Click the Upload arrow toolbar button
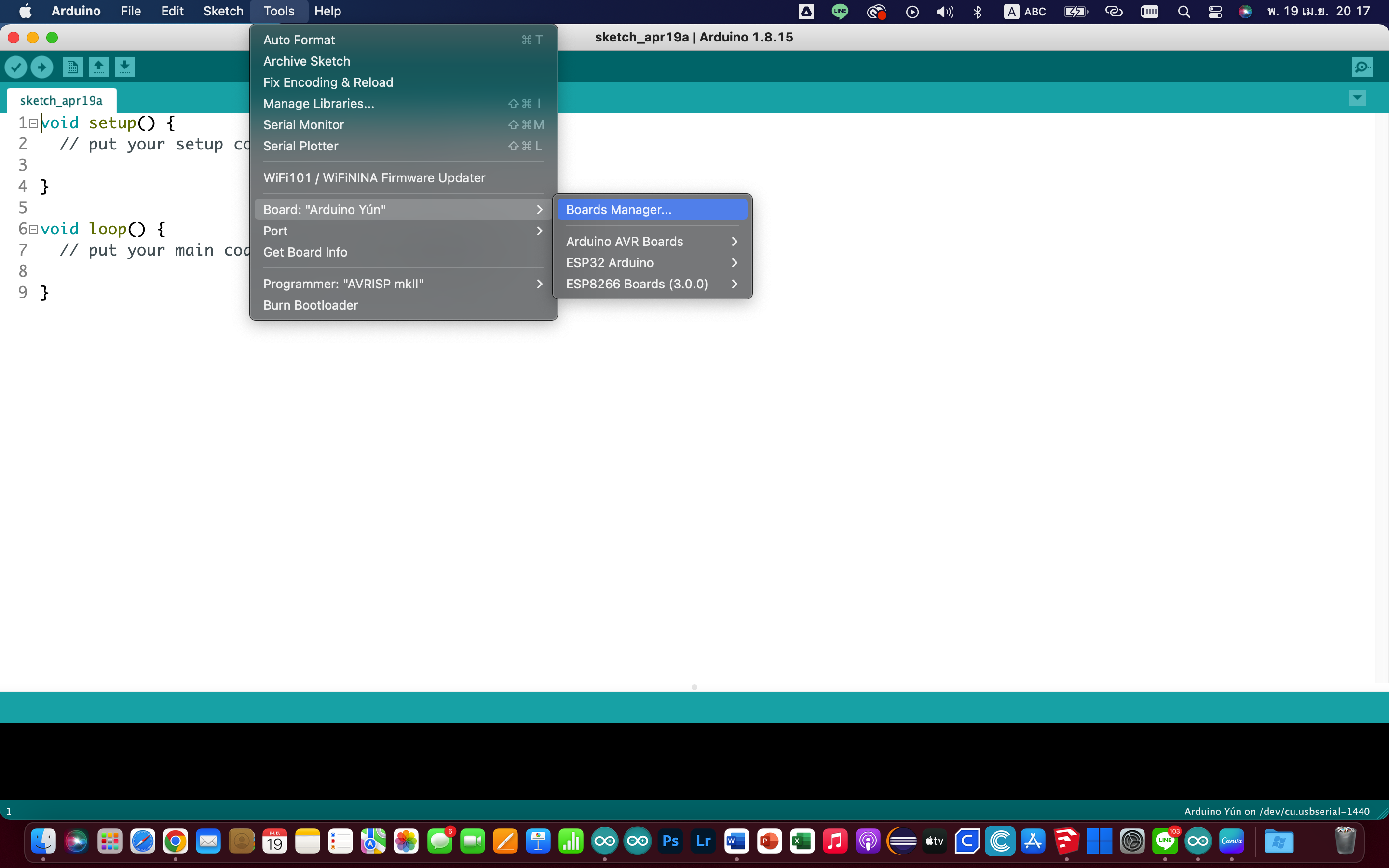Screen dimensions: 1389x868 [x=42, y=67]
